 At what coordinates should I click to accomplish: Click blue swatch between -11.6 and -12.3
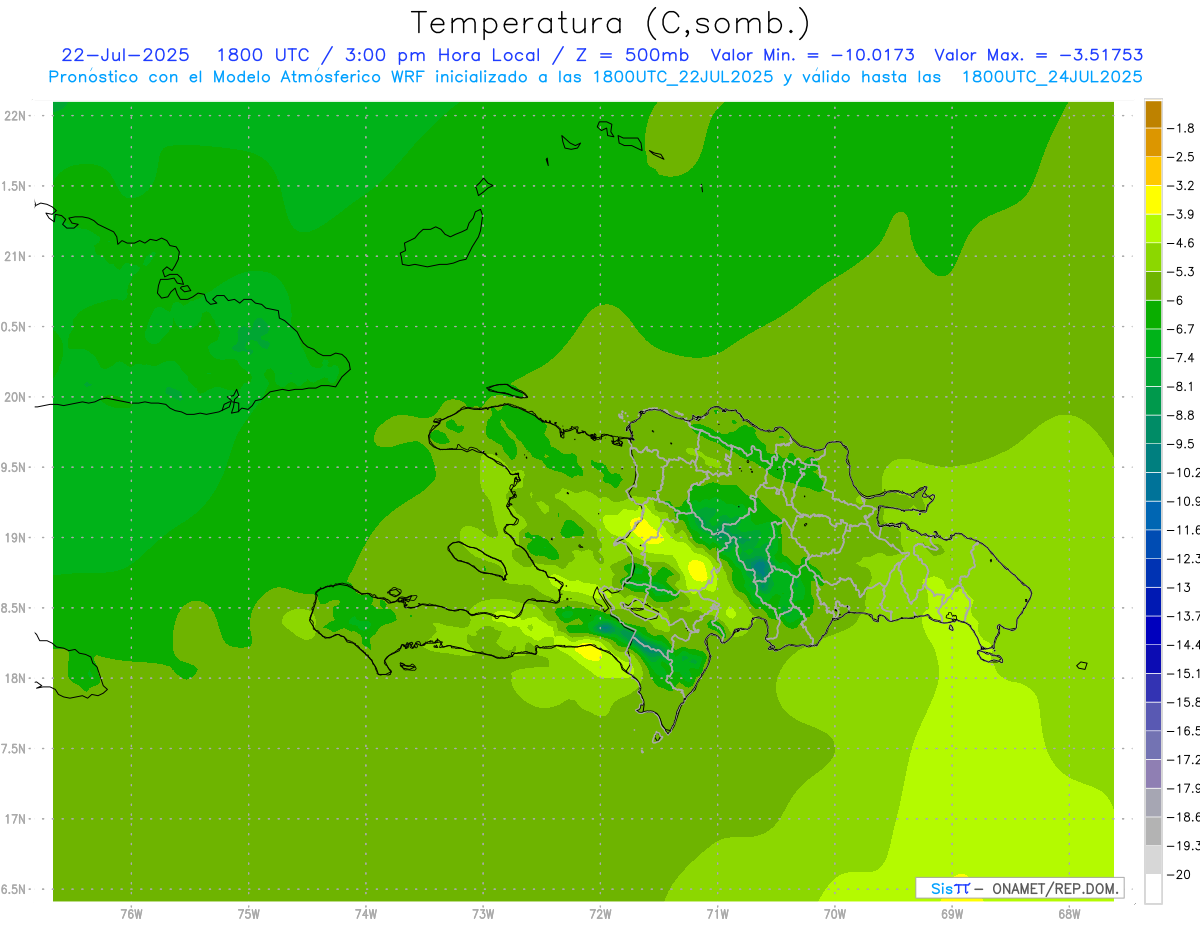pyautogui.click(x=1153, y=544)
